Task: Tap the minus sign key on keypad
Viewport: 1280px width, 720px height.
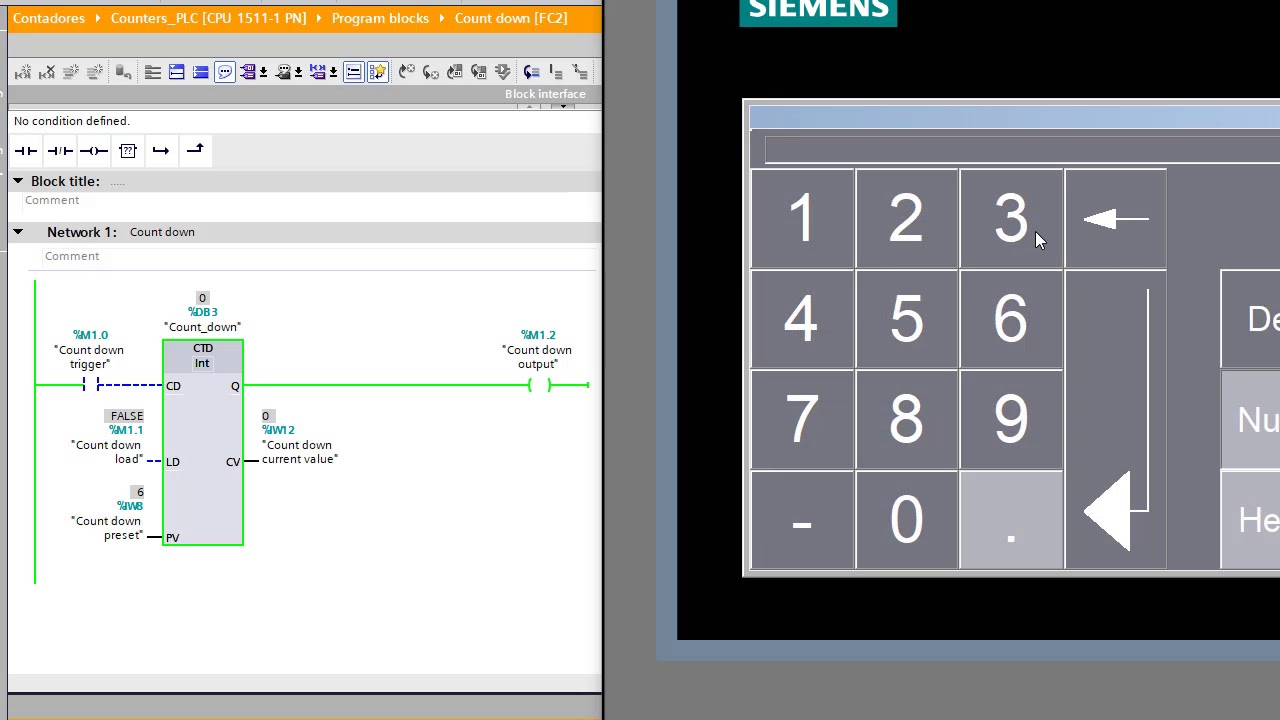Action: click(x=802, y=520)
